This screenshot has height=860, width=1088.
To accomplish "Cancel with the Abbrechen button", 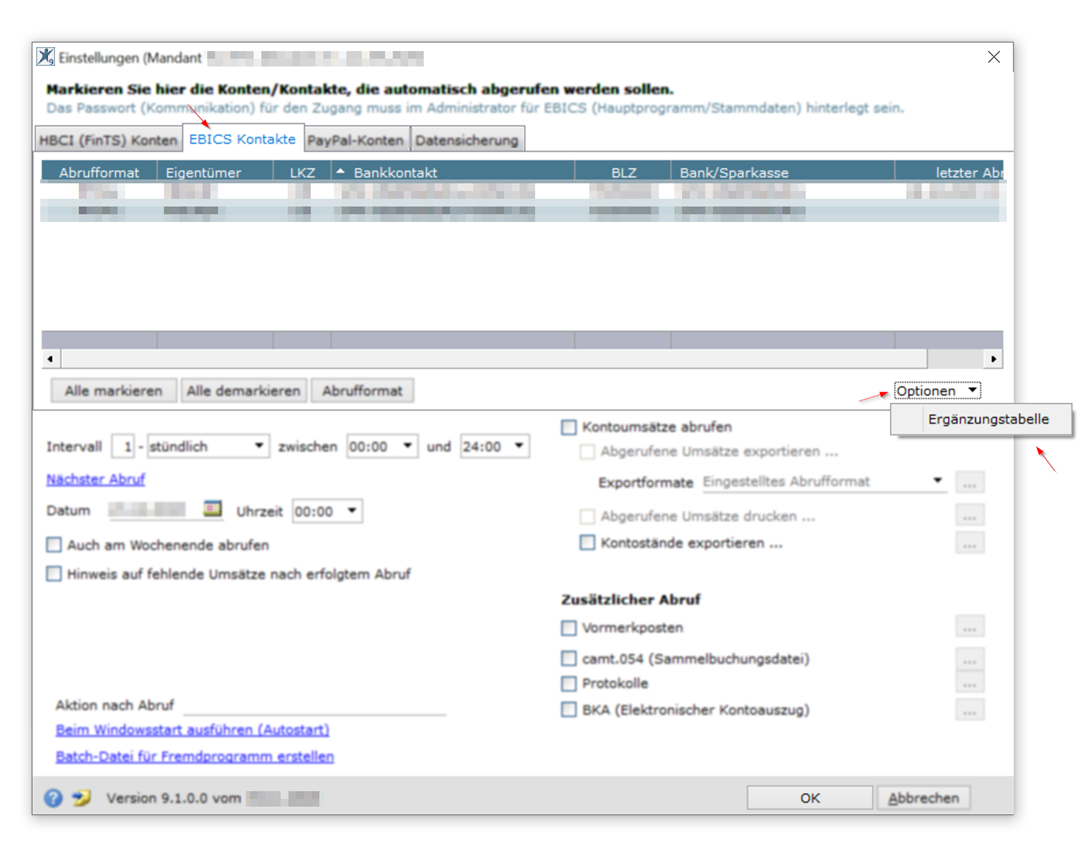I will point(924,798).
